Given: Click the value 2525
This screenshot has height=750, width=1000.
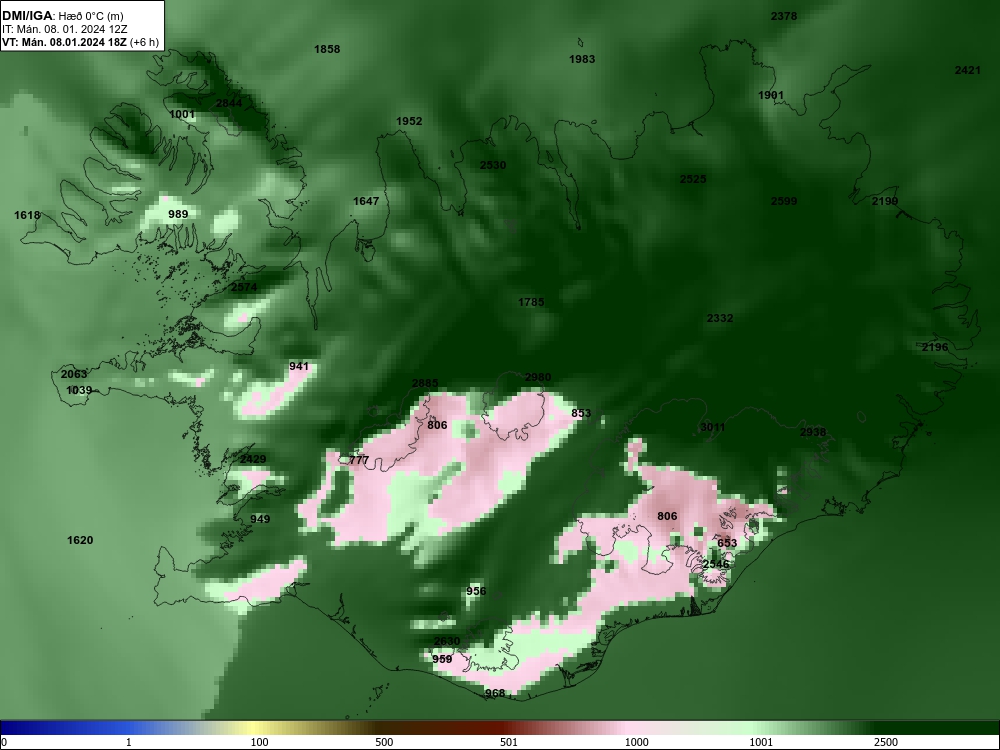Looking at the screenshot, I should (693, 179).
